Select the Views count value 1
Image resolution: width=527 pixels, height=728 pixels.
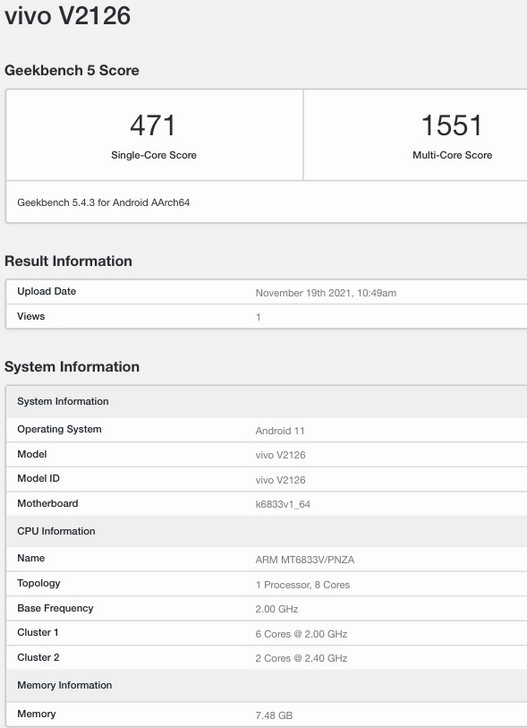click(258, 318)
